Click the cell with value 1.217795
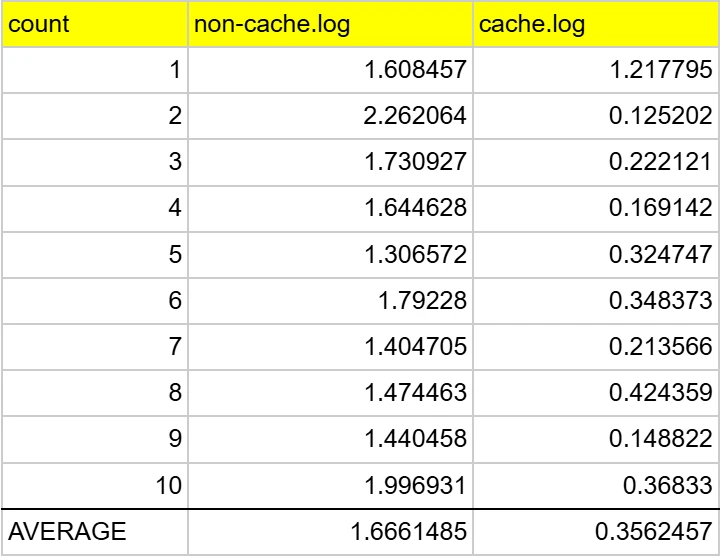This screenshot has width=720, height=556. pos(596,70)
